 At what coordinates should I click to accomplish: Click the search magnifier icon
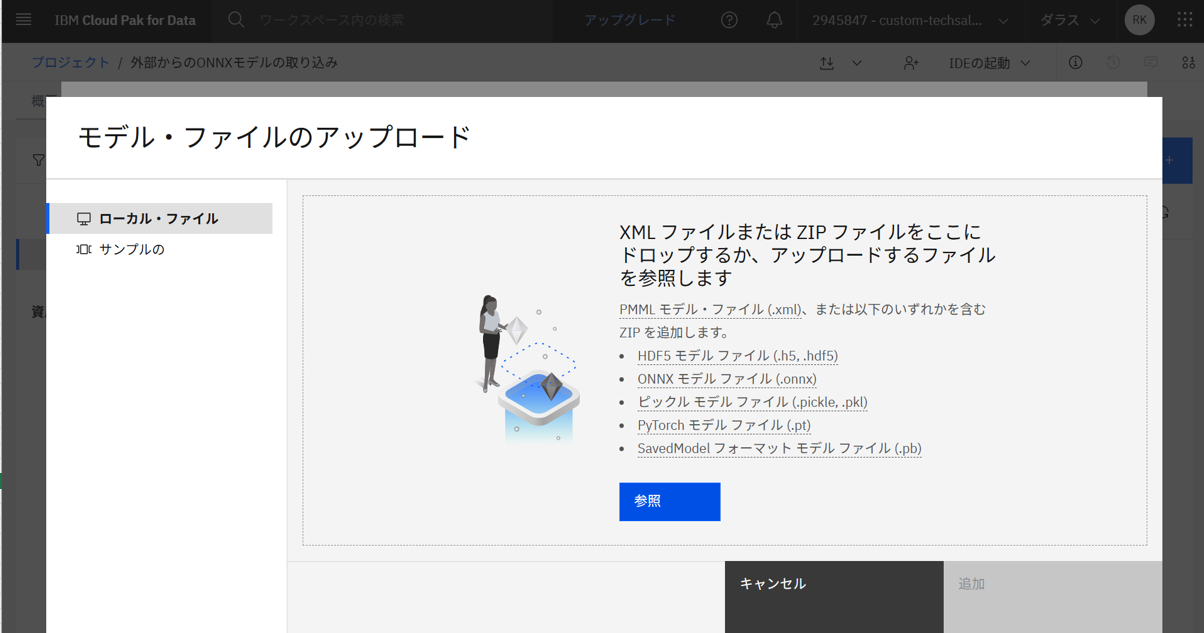click(236, 20)
